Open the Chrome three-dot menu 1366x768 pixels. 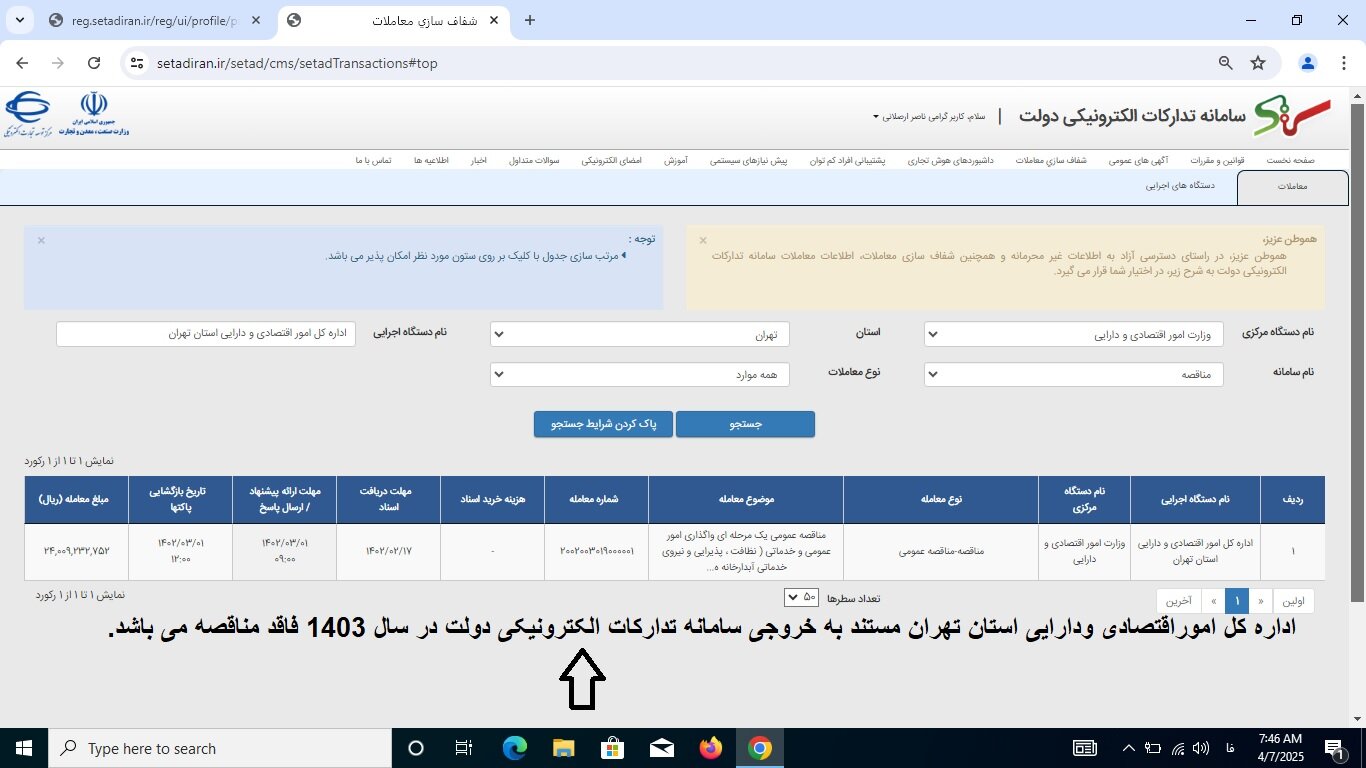[x=1343, y=63]
